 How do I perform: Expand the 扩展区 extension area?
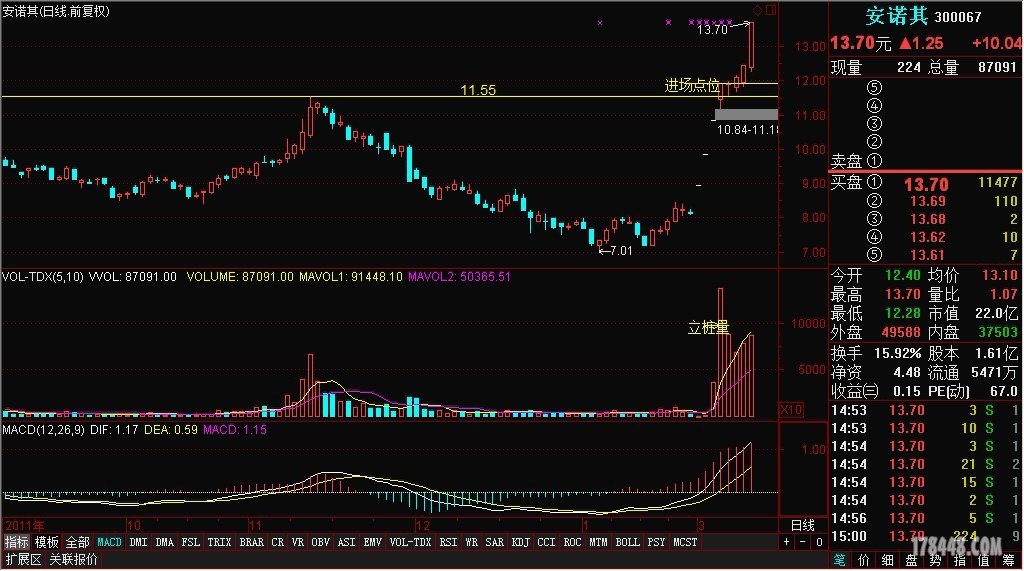22,559
